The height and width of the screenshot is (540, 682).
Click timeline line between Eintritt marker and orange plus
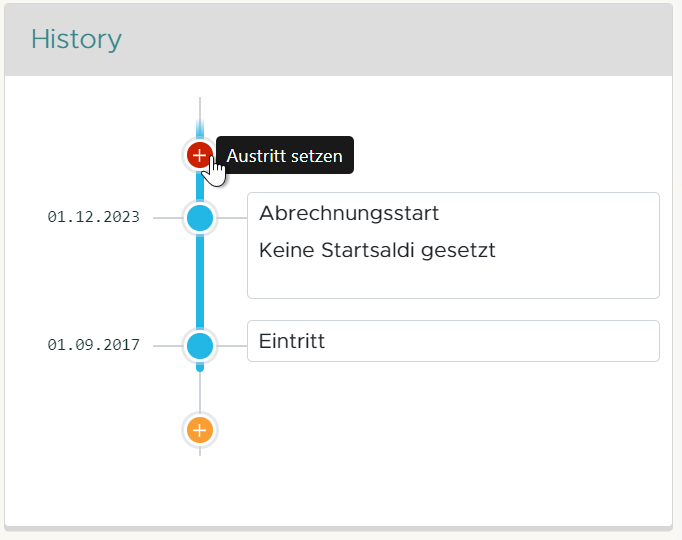200,392
